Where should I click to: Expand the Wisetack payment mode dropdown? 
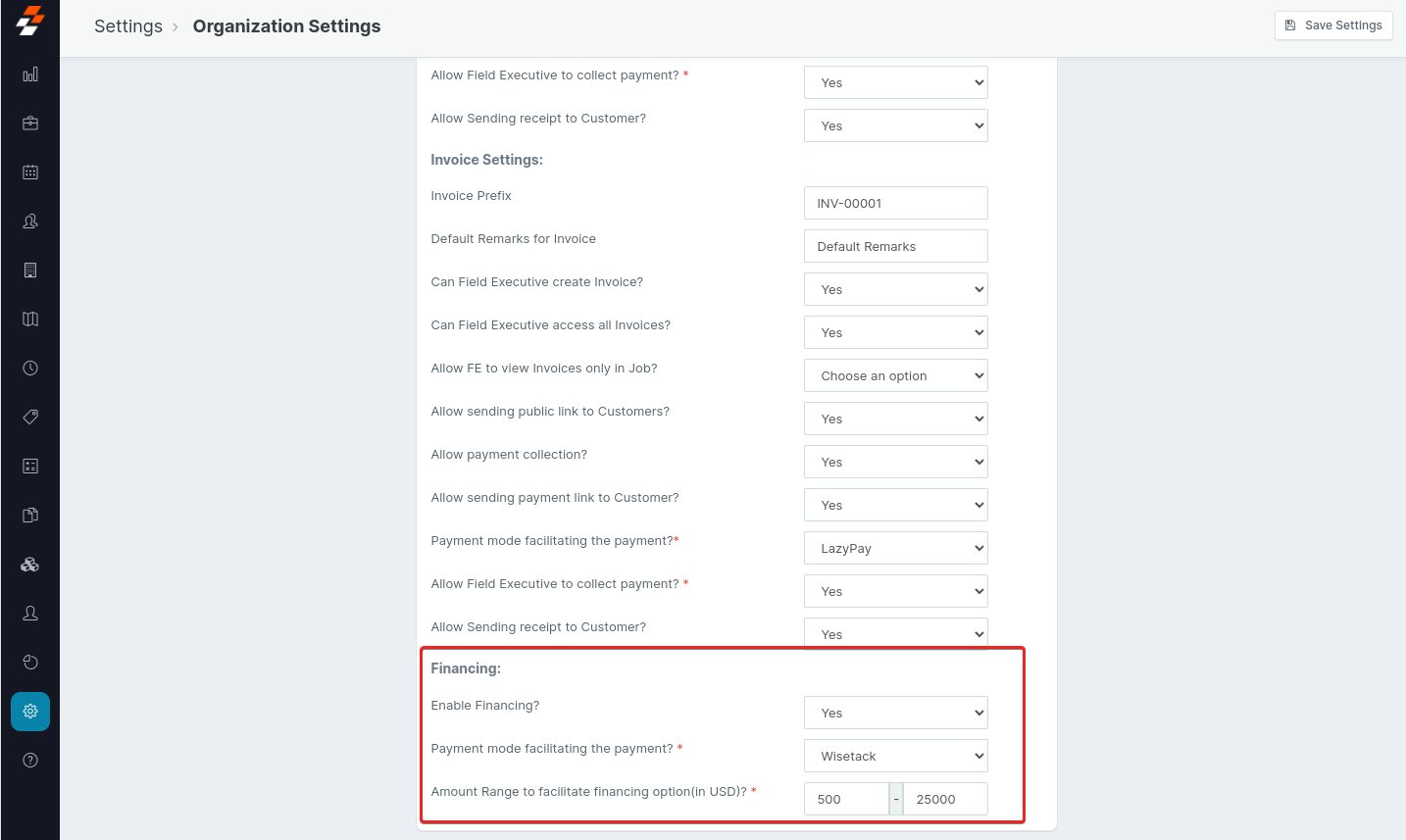tap(895, 756)
